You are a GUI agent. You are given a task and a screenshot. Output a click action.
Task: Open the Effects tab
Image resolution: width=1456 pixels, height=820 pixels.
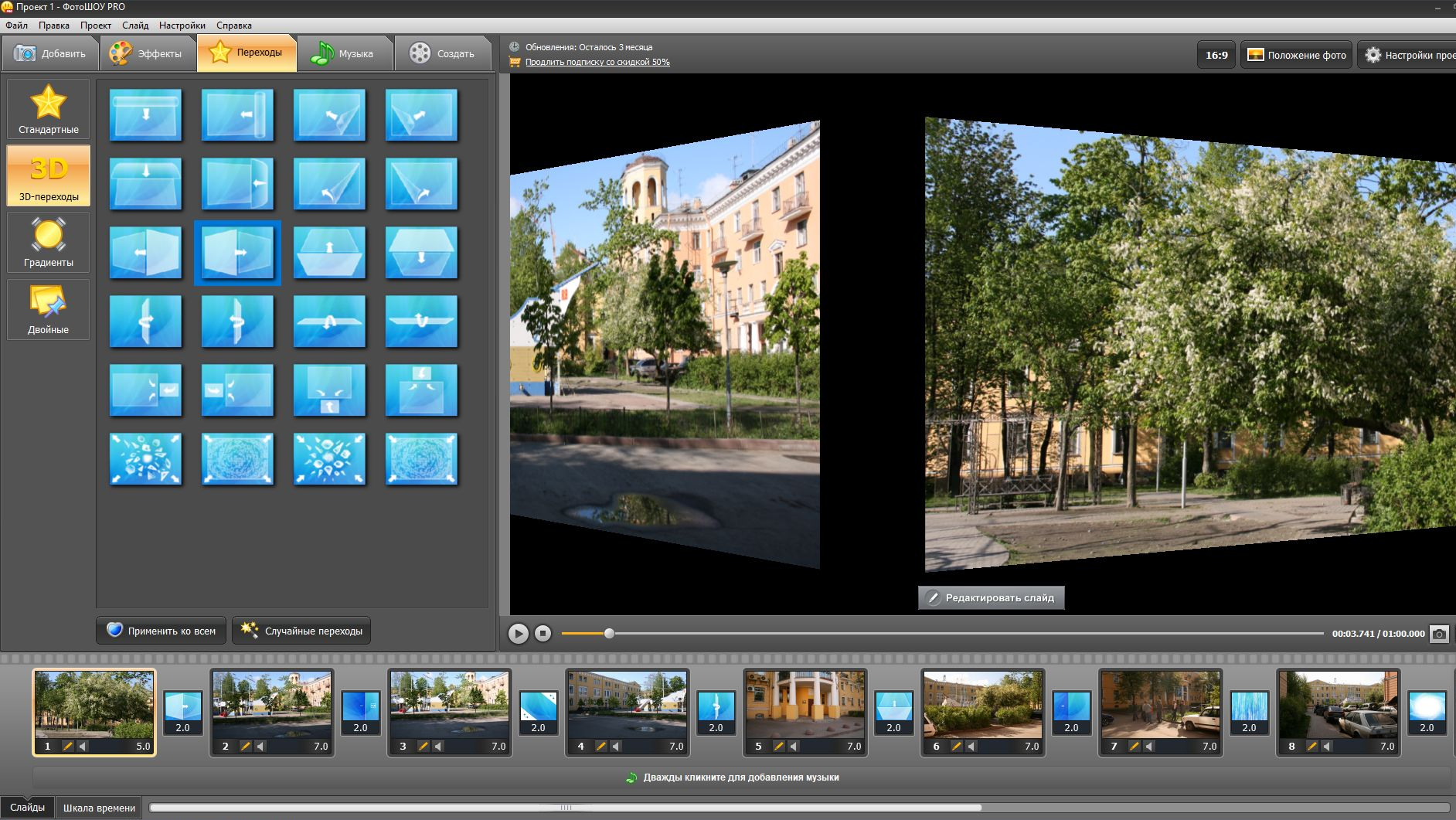pyautogui.click(x=147, y=53)
